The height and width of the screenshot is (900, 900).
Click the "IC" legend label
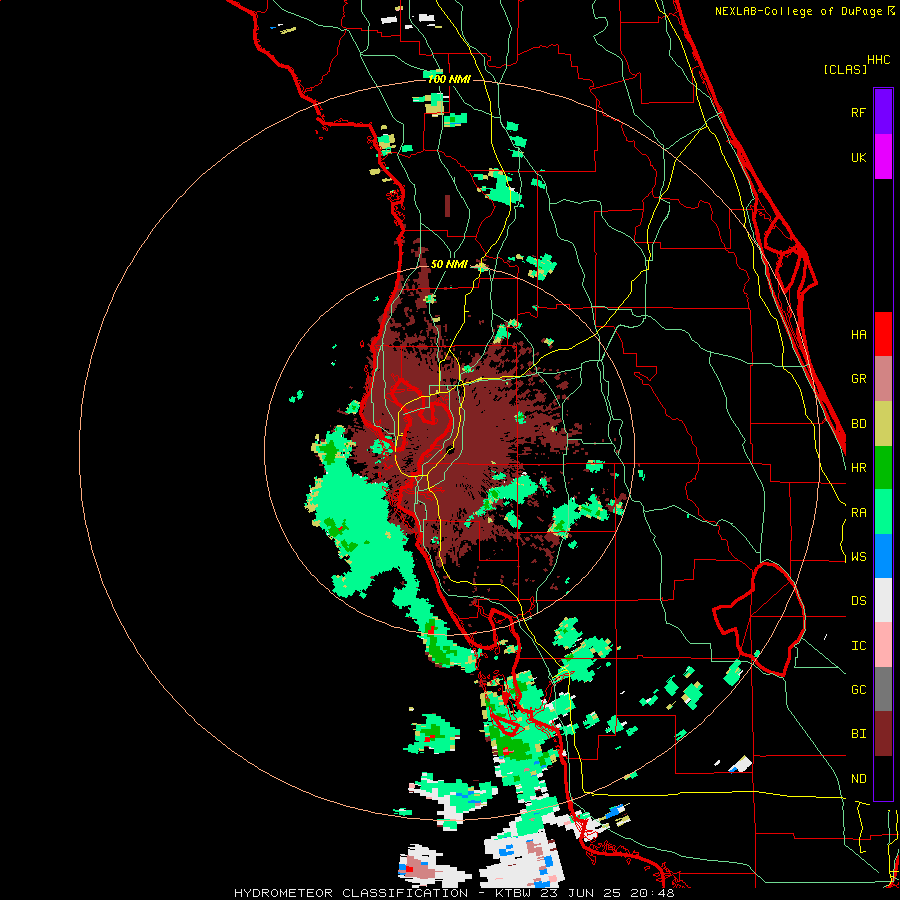858,646
